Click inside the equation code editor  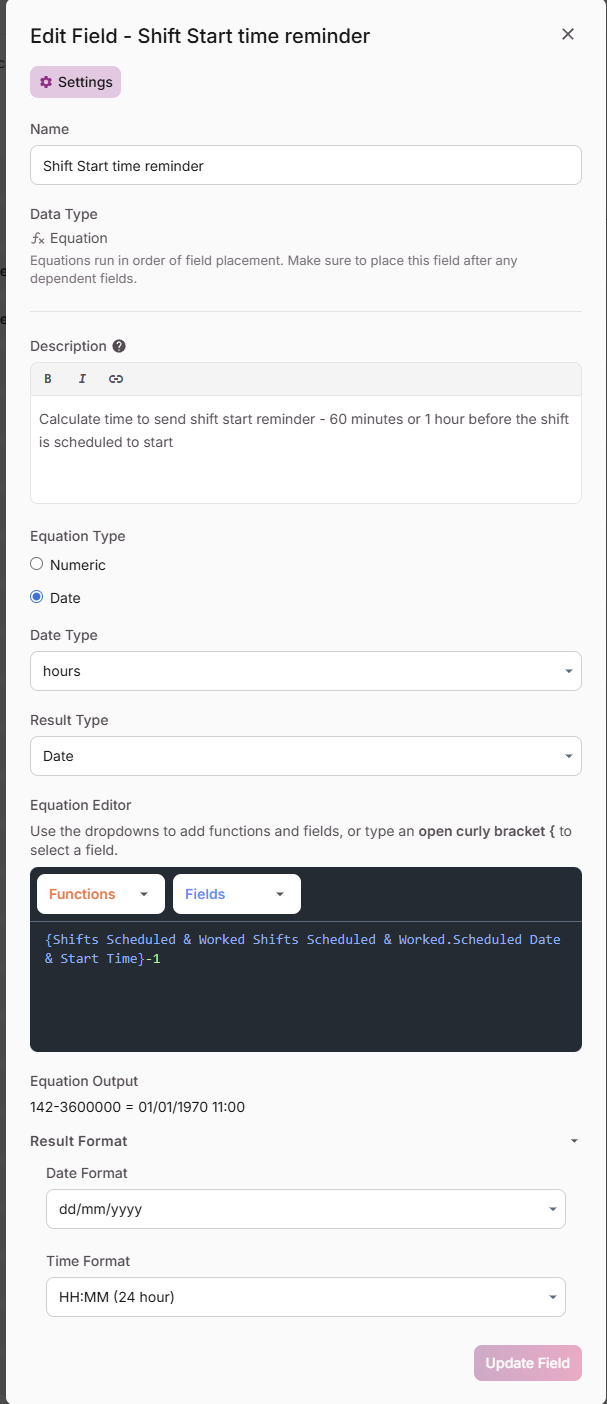(x=305, y=1000)
